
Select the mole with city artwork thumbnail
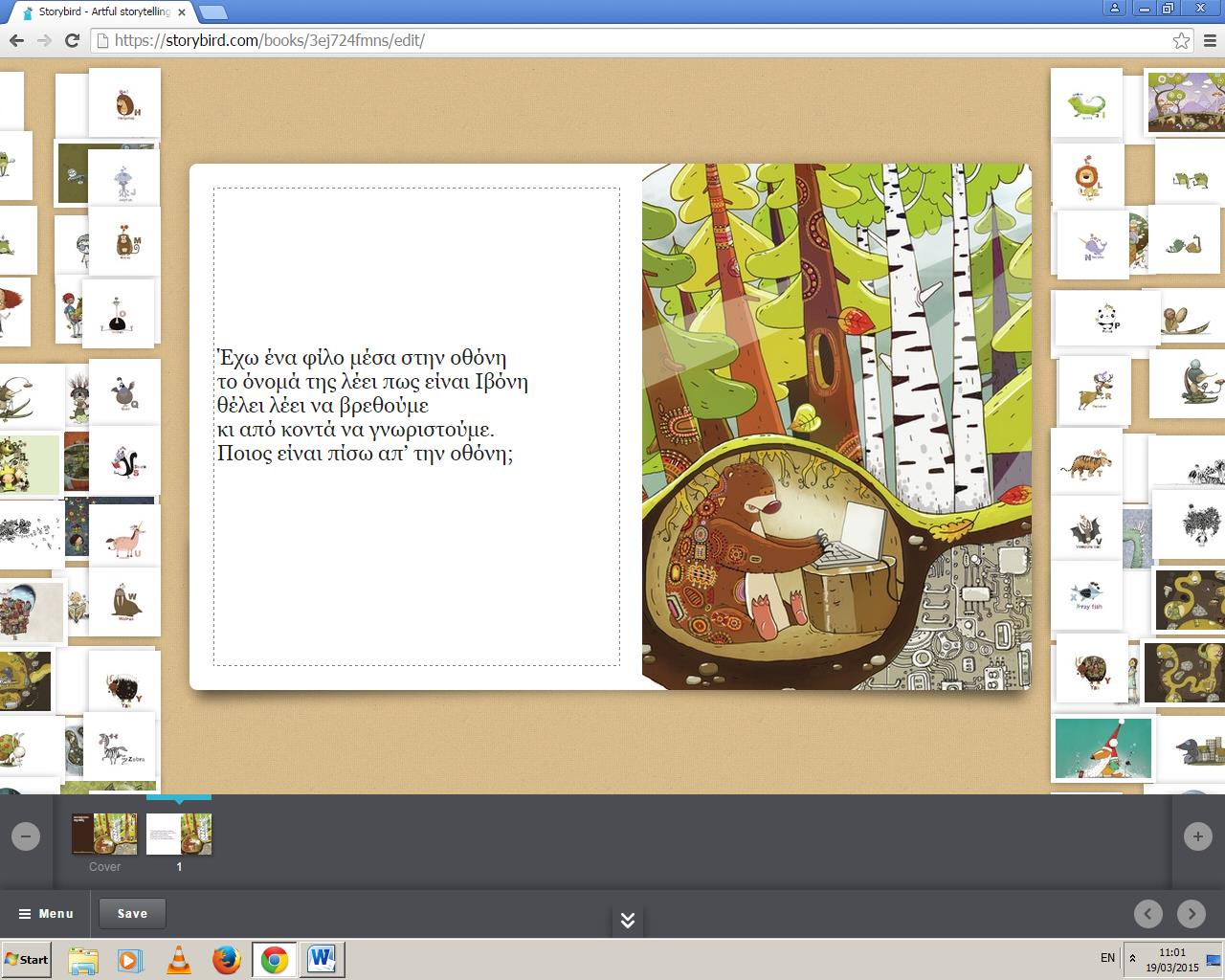[x=1192, y=749]
